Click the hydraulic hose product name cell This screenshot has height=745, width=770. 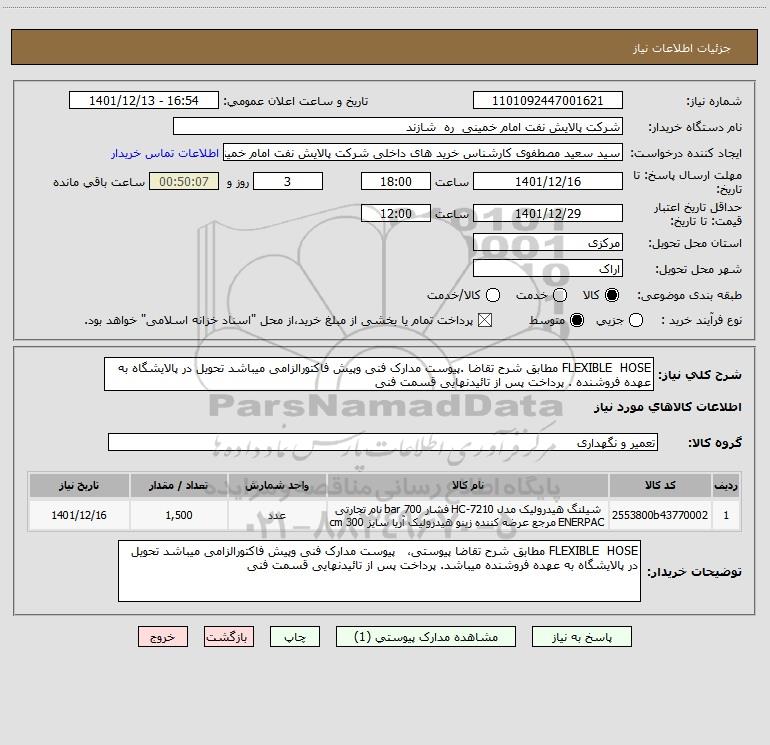[468, 515]
